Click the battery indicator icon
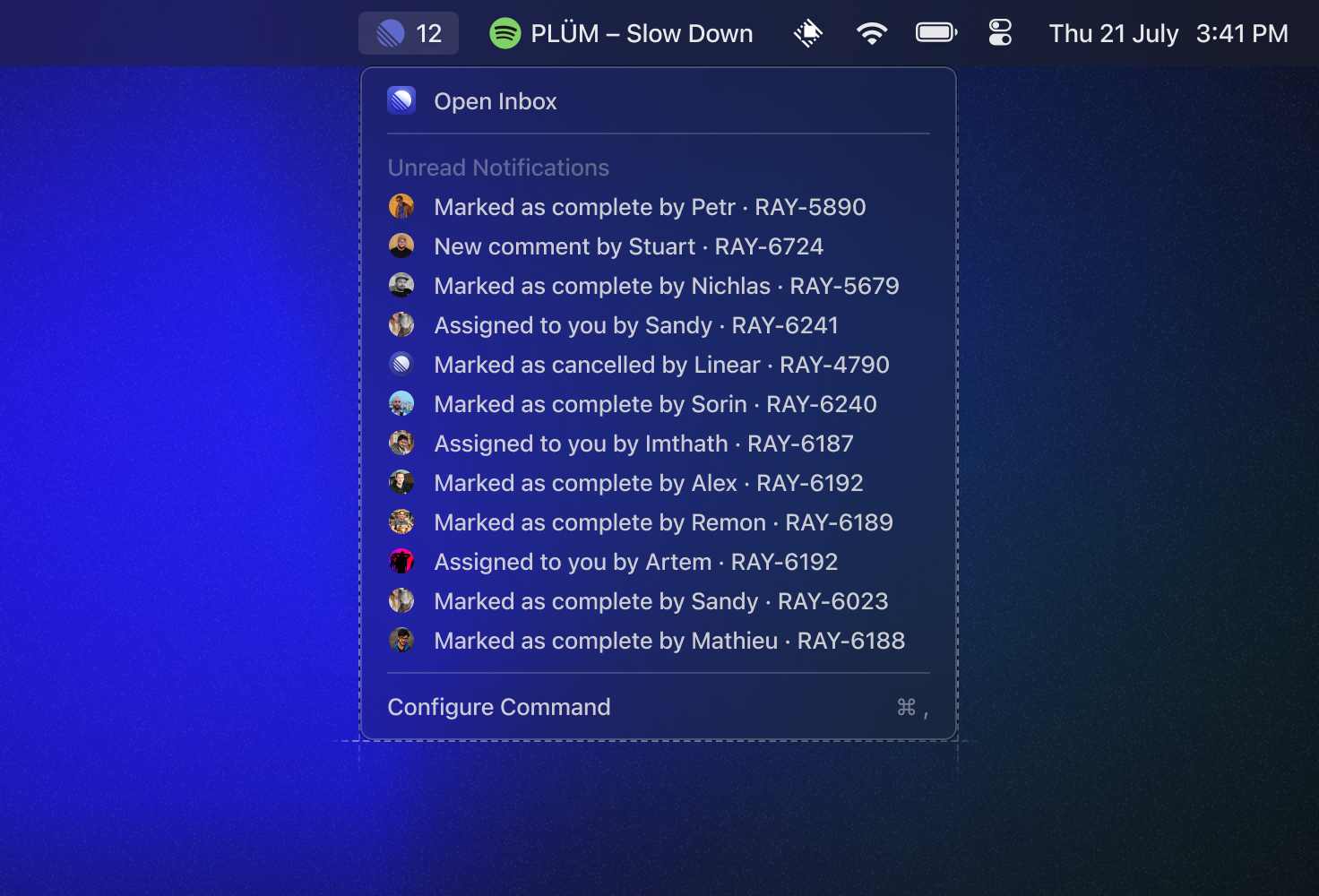The width and height of the screenshot is (1319, 896). coord(935,32)
